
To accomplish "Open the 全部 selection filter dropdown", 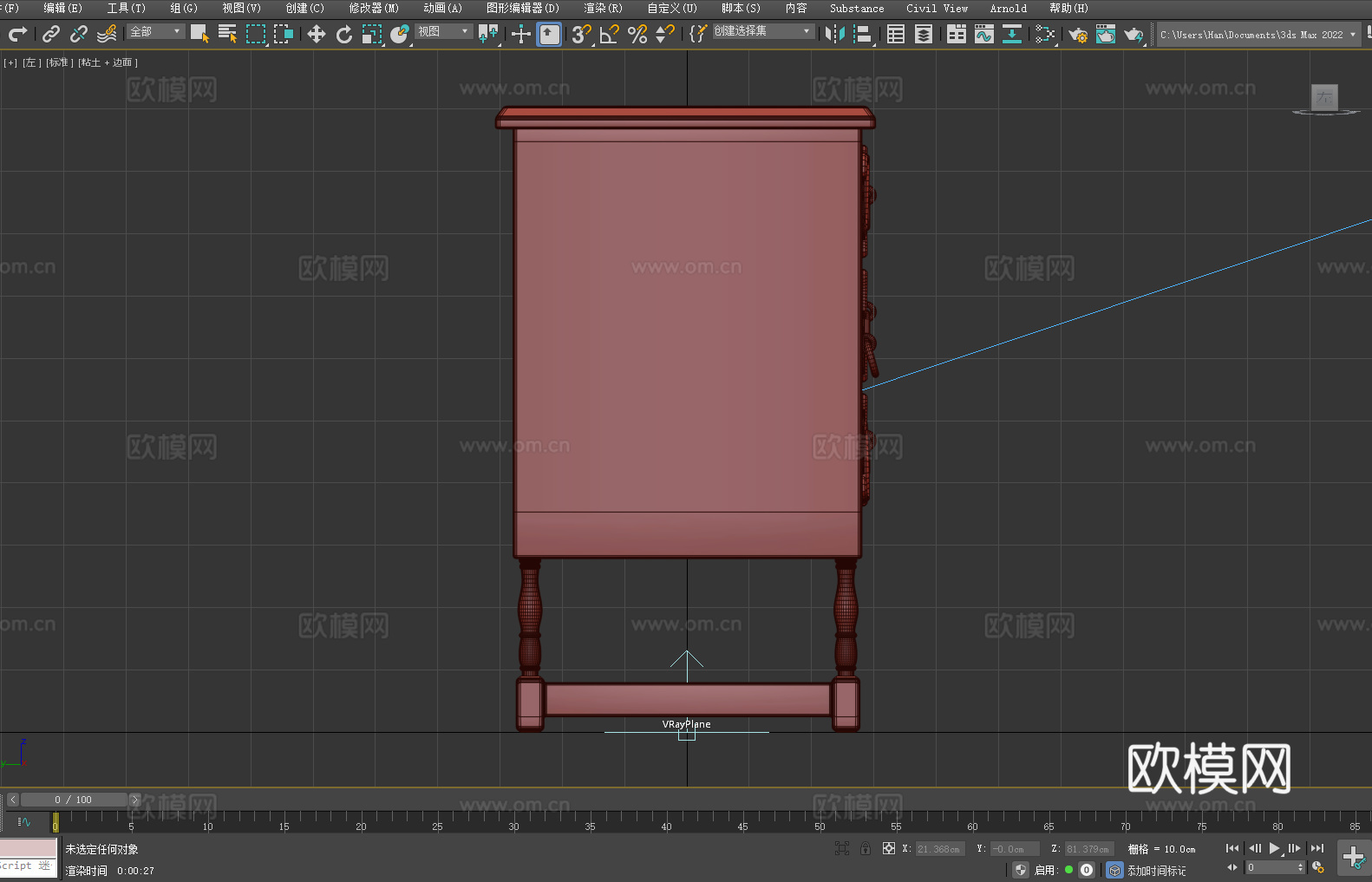I will click(x=156, y=31).
